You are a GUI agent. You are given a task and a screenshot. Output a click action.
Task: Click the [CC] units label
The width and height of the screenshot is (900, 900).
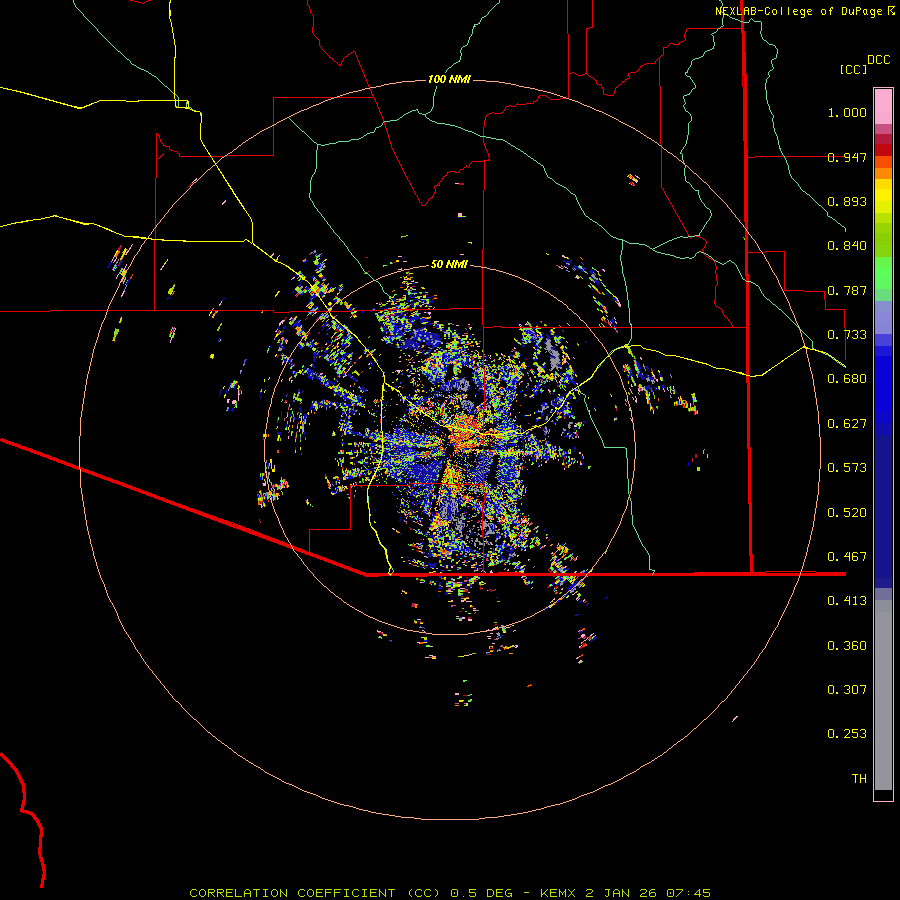pyautogui.click(x=854, y=69)
